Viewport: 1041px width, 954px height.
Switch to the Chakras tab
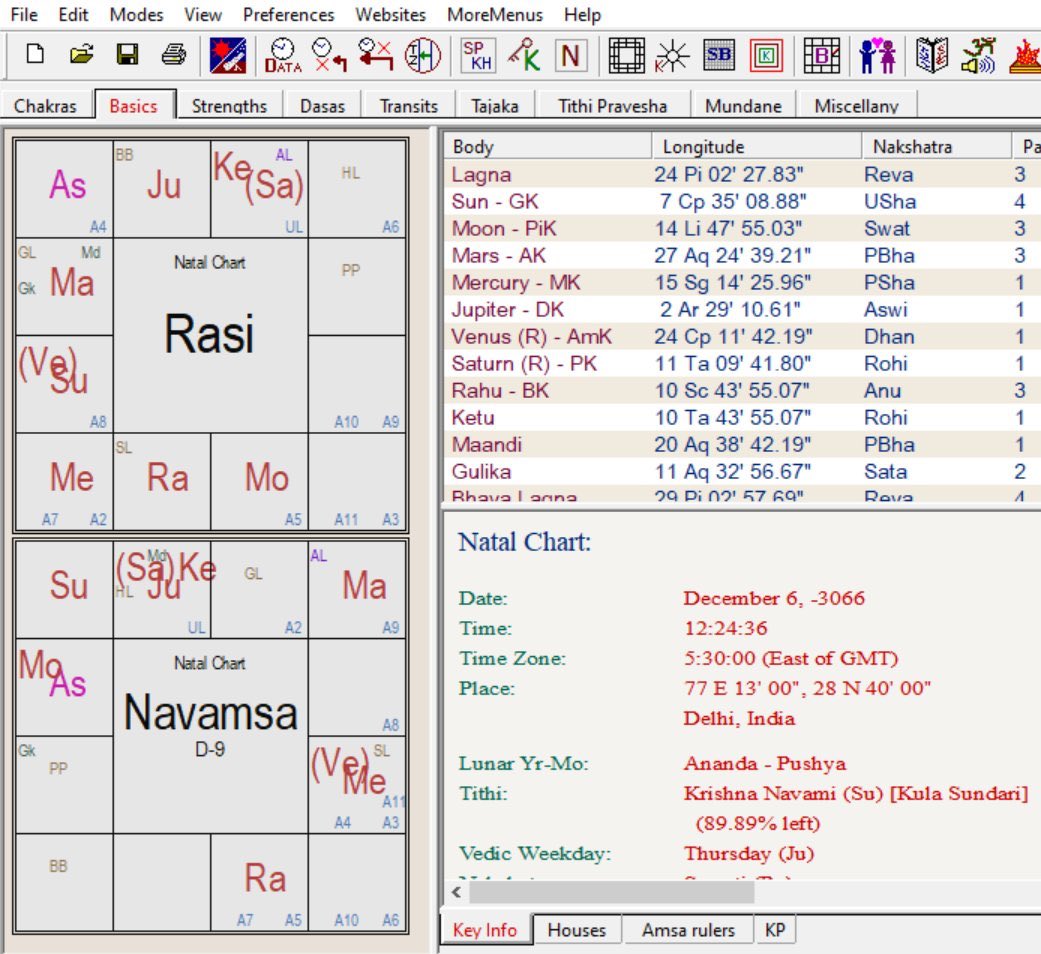(x=45, y=106)
